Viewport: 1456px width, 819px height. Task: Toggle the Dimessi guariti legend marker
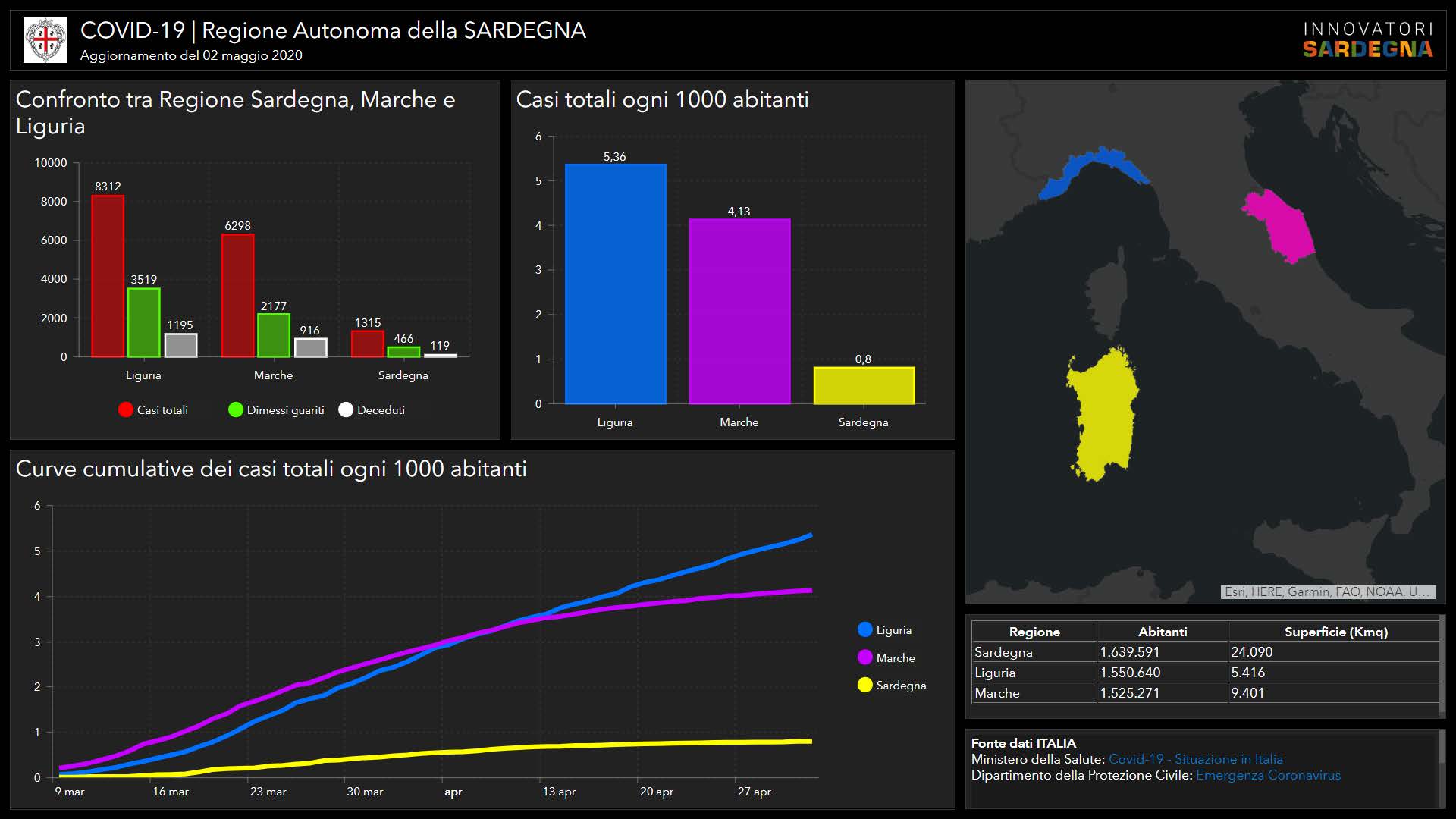coord(236,410)
